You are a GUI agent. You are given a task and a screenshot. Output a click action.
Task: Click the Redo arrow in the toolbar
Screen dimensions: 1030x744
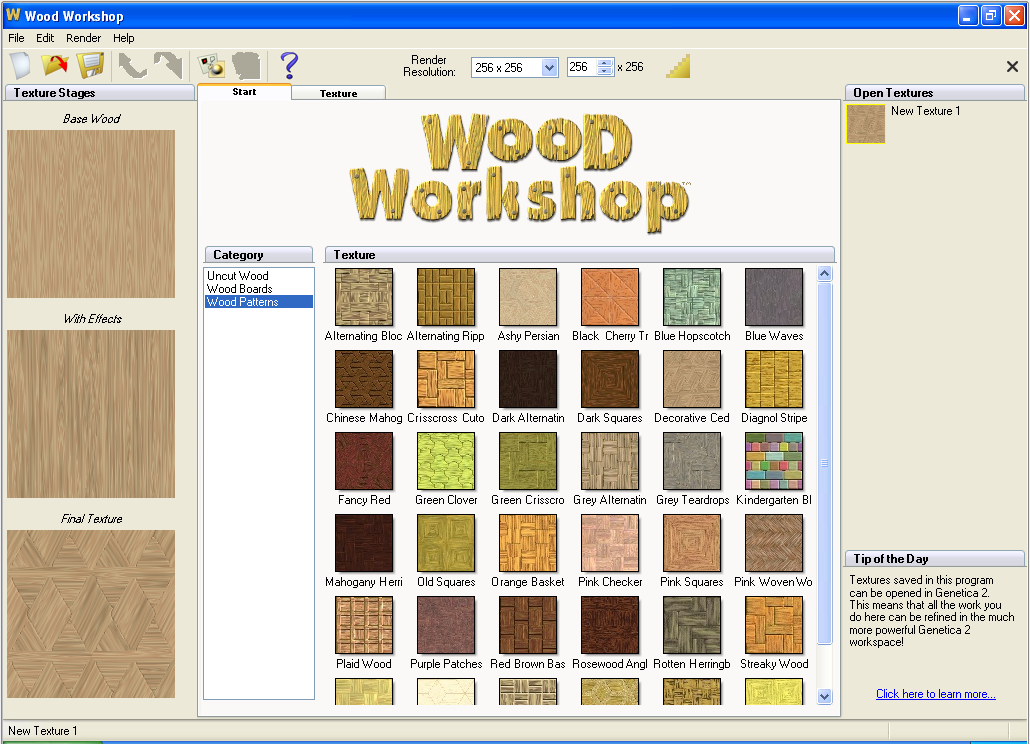168,66
